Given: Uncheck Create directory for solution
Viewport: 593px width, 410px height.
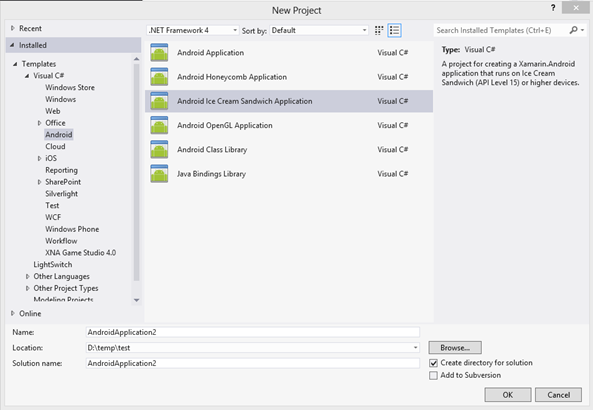Looking at the screenshot, I should coord(433,363).
